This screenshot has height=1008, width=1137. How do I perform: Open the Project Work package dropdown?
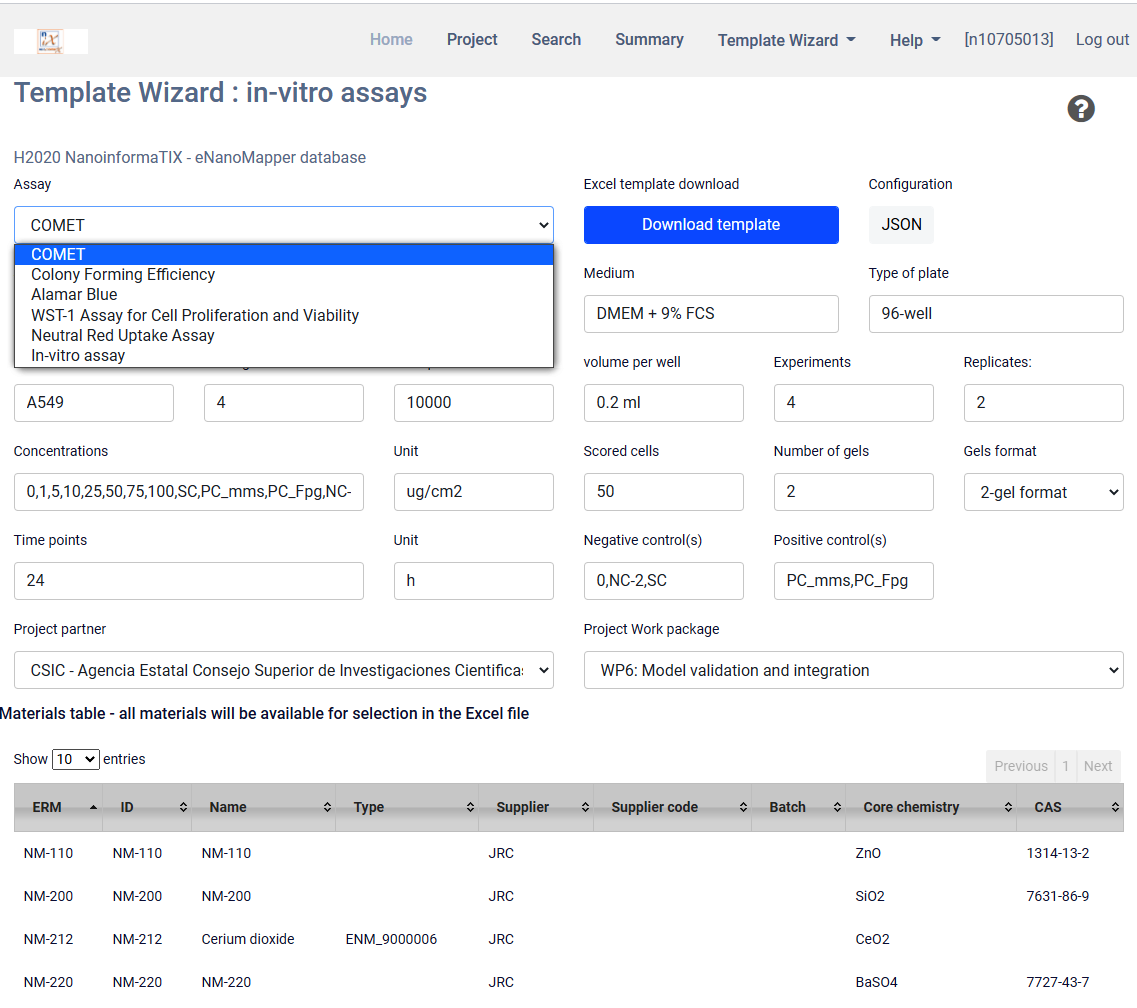[x=853, y=670]
